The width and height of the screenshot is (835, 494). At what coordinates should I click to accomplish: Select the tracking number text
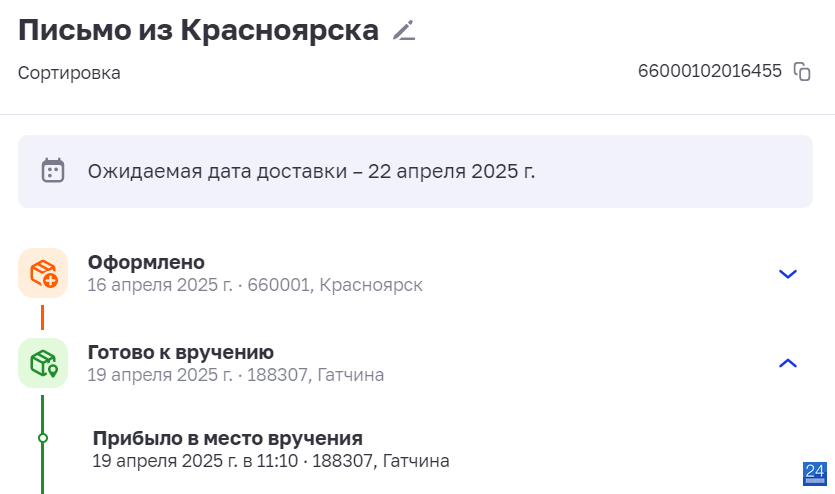click(710, 71)
